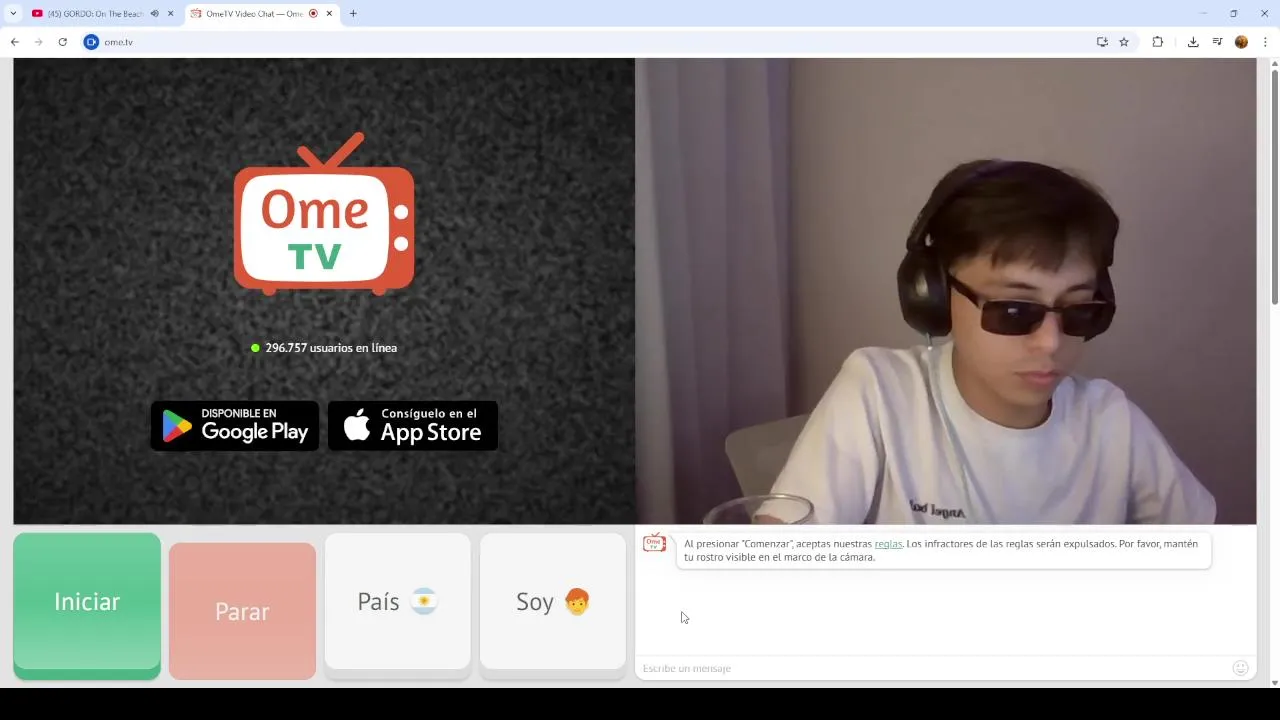Open a new browser tab
The width and height of the screenshot is (1280, 720).
(353, 14)
